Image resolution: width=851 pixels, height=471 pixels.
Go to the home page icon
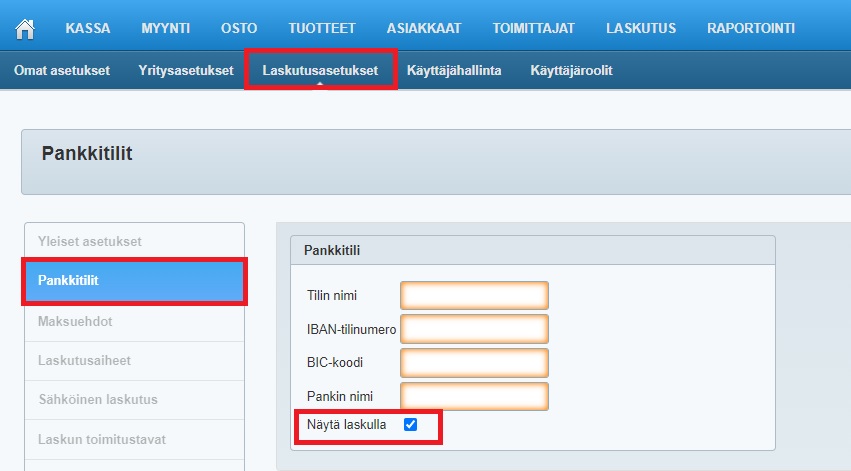(25, 29)
